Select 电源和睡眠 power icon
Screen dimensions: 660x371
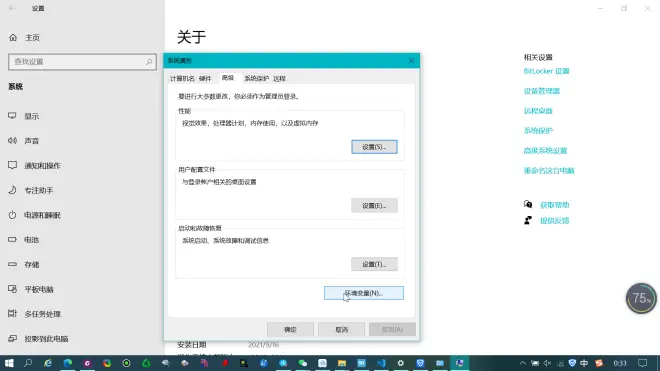tap(12, 215)
